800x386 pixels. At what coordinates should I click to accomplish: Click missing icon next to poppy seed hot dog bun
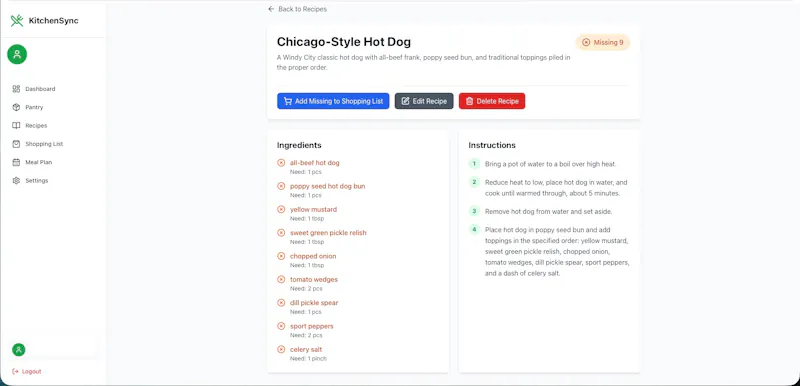click(281, 186)
